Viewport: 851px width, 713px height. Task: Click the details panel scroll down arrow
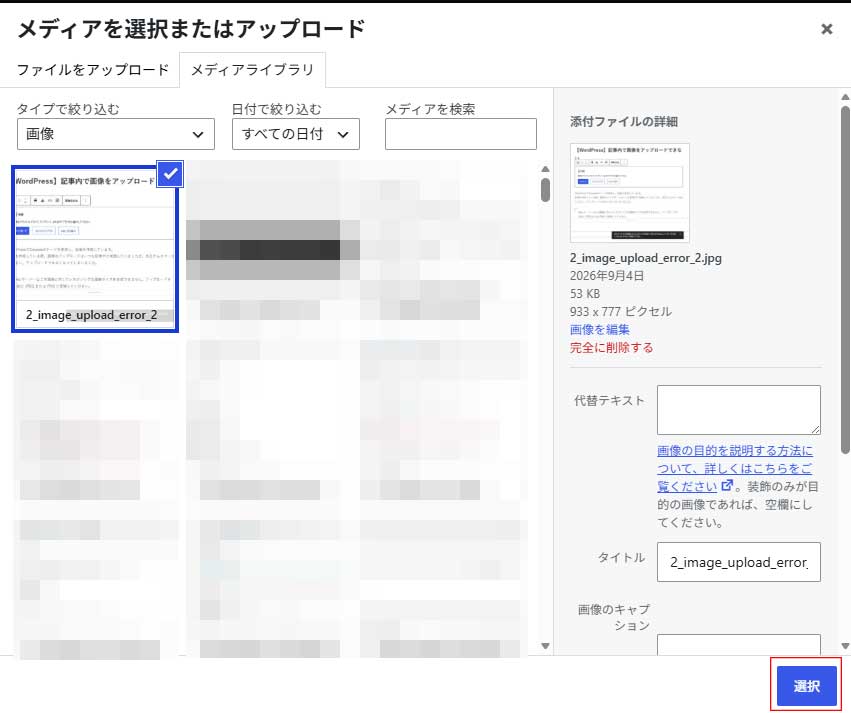tap(845, 646)
